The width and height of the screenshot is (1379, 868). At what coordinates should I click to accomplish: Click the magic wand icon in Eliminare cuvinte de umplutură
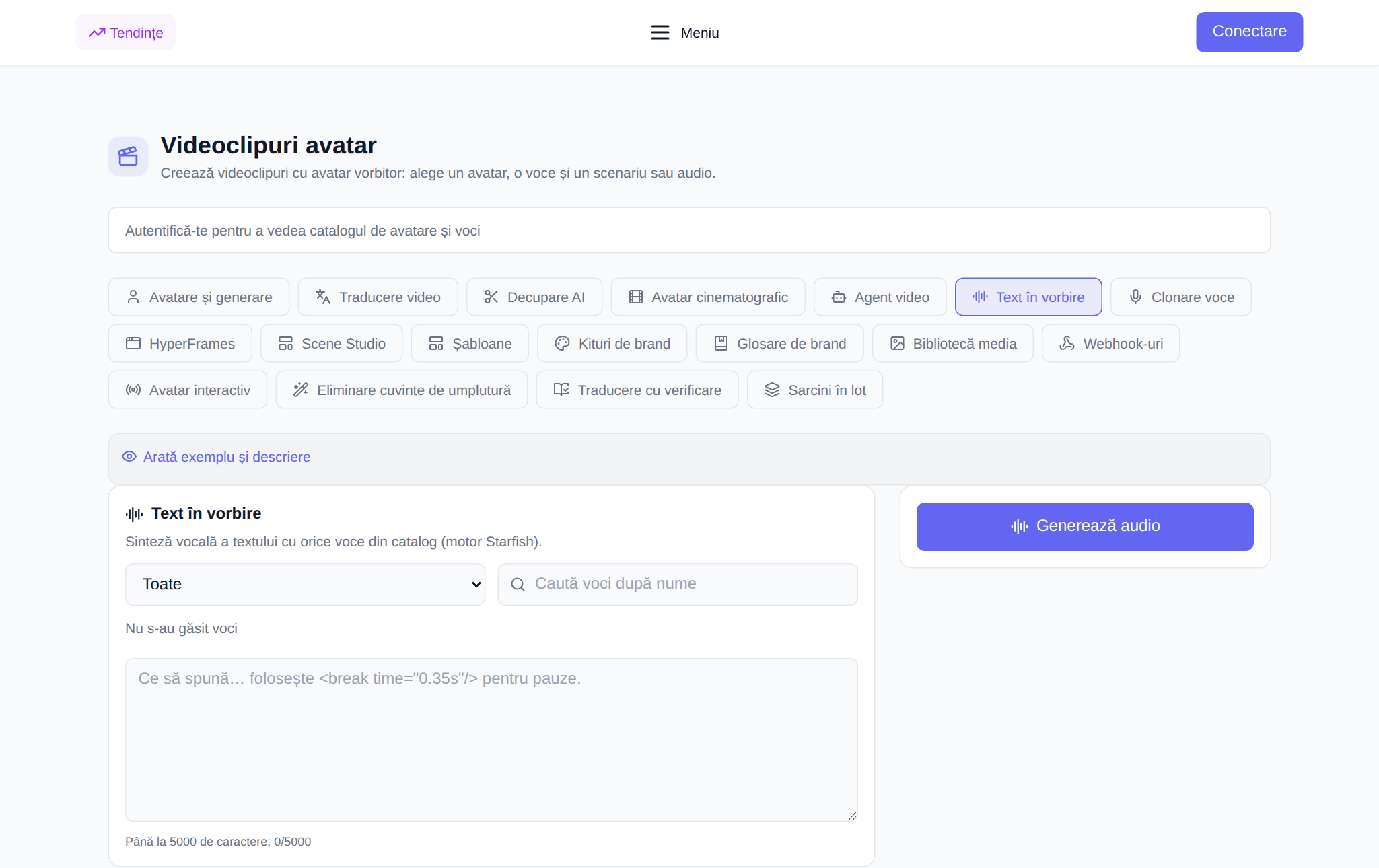(301, 390)
